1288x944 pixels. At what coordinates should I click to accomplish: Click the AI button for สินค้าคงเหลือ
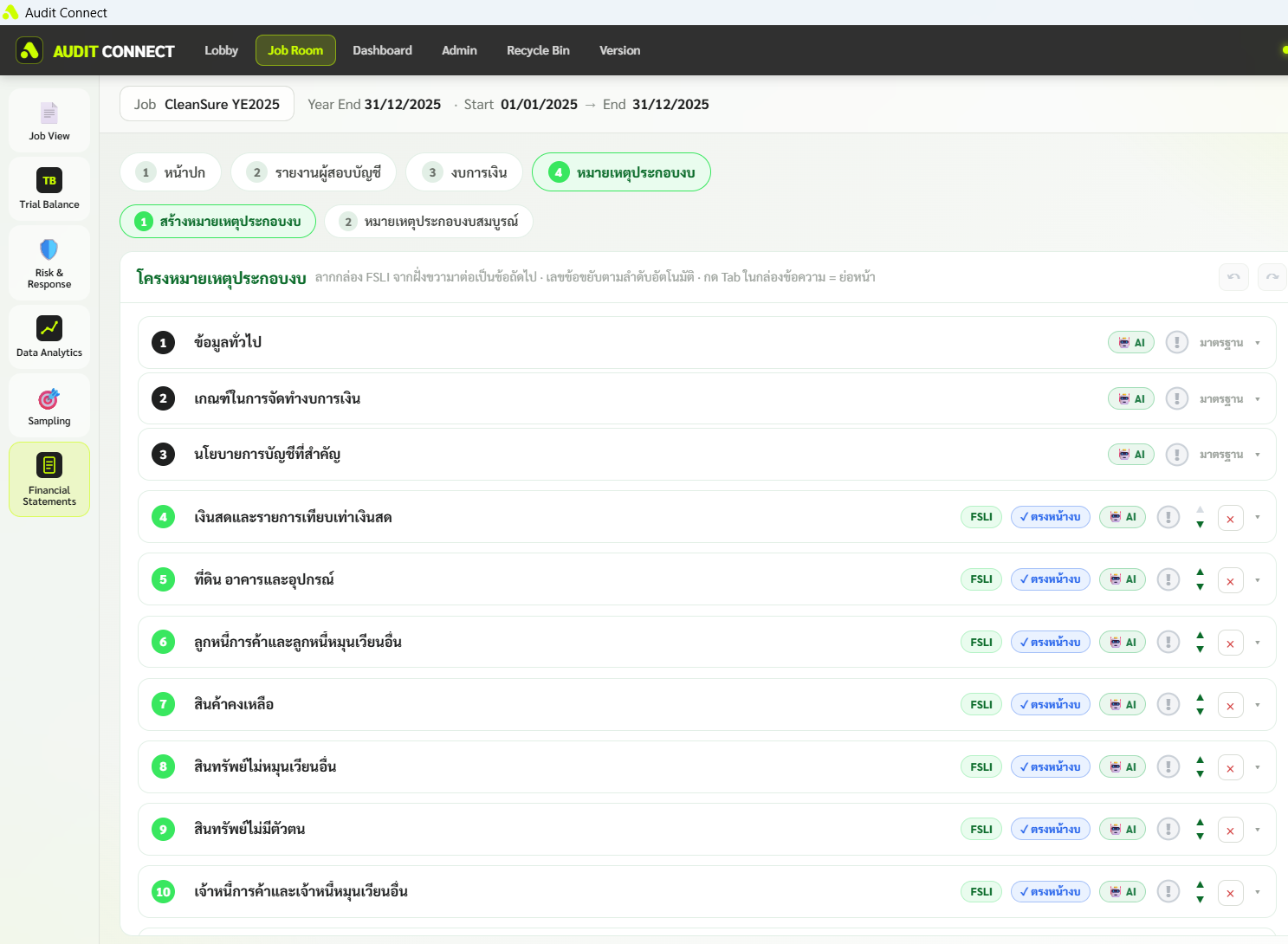pos(1123,704)
